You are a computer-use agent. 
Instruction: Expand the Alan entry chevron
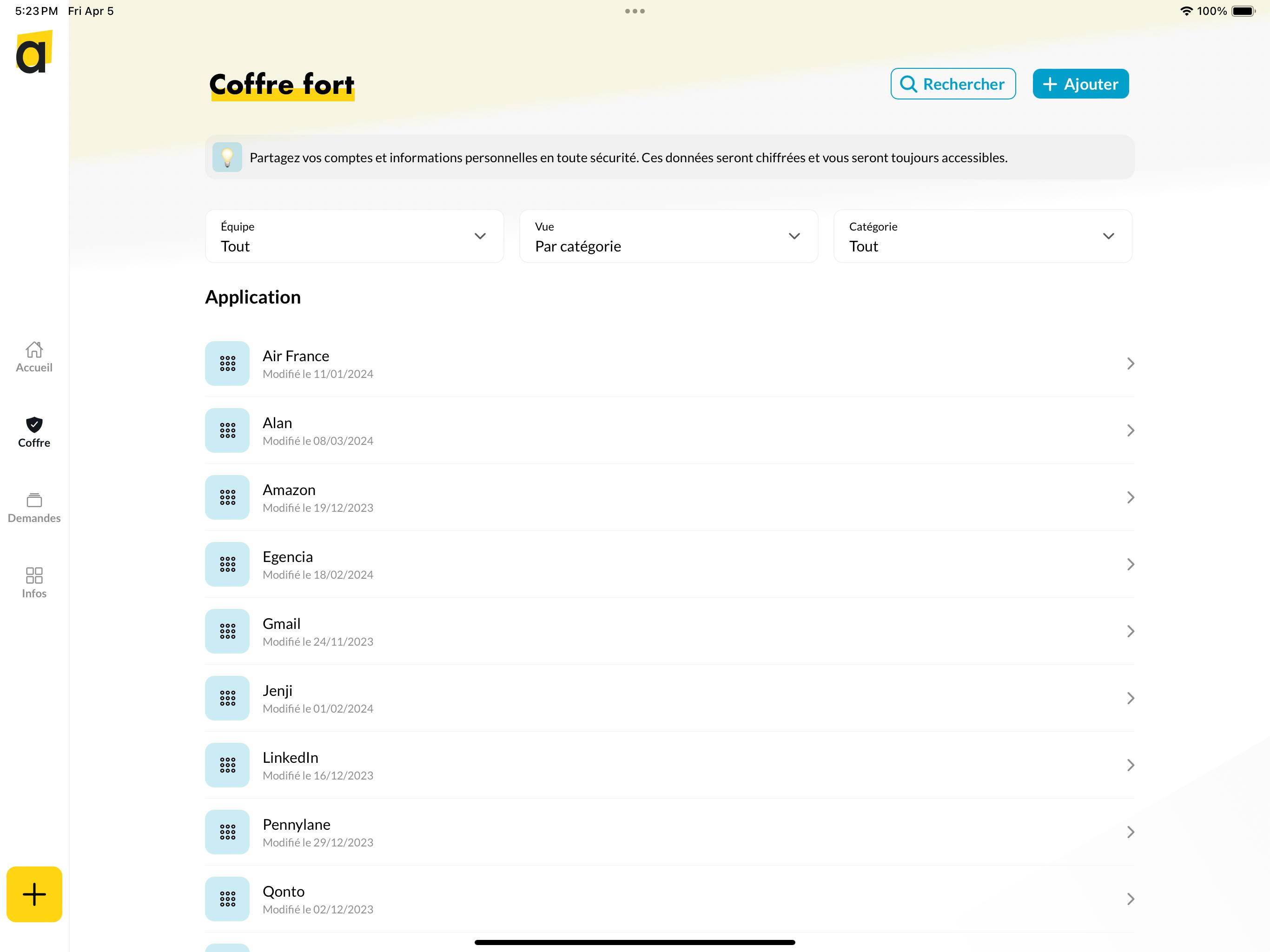click(x=1131, y=430)
